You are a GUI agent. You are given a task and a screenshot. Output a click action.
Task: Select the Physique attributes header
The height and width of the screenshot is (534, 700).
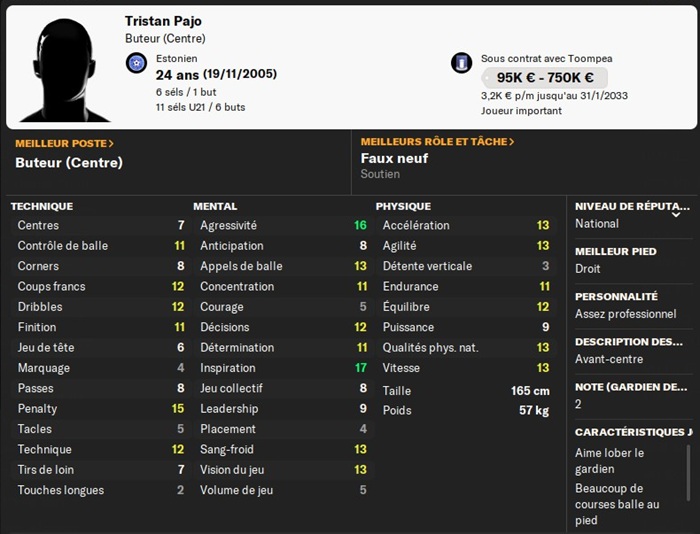tap(403, 206)
